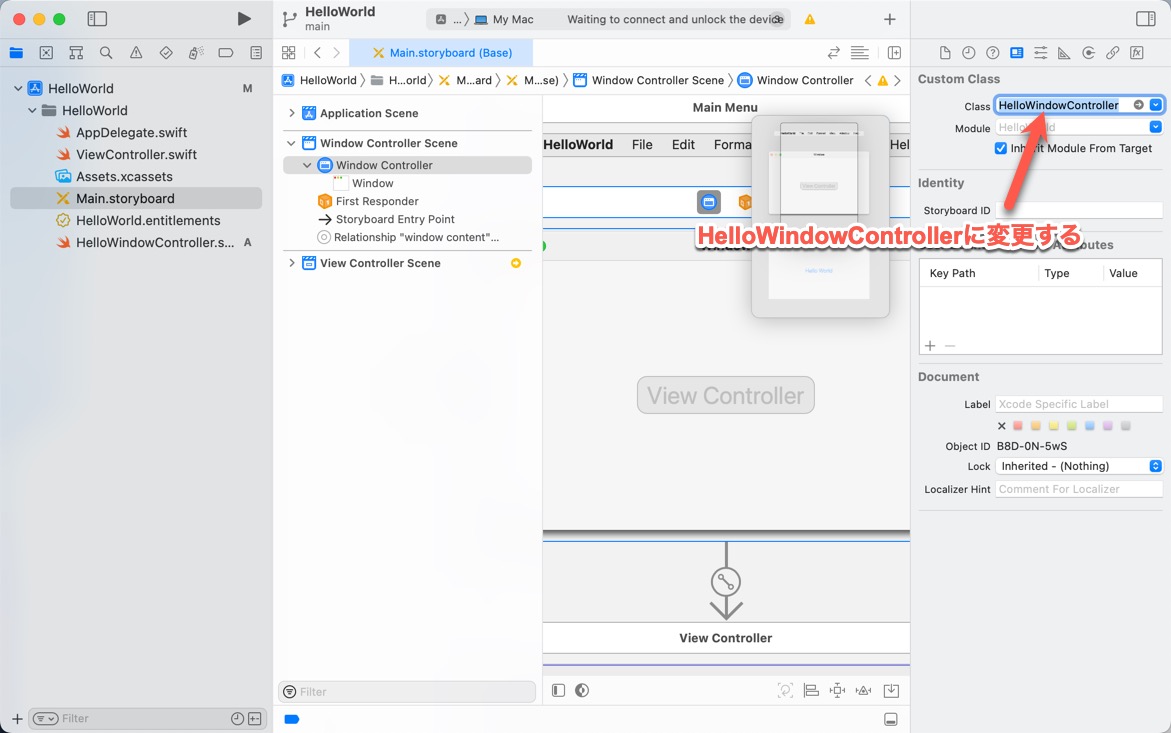This screenshot has height=733, width=1171.
Task: Choose the blue label color swatch
Action: tap(1090, 426)
